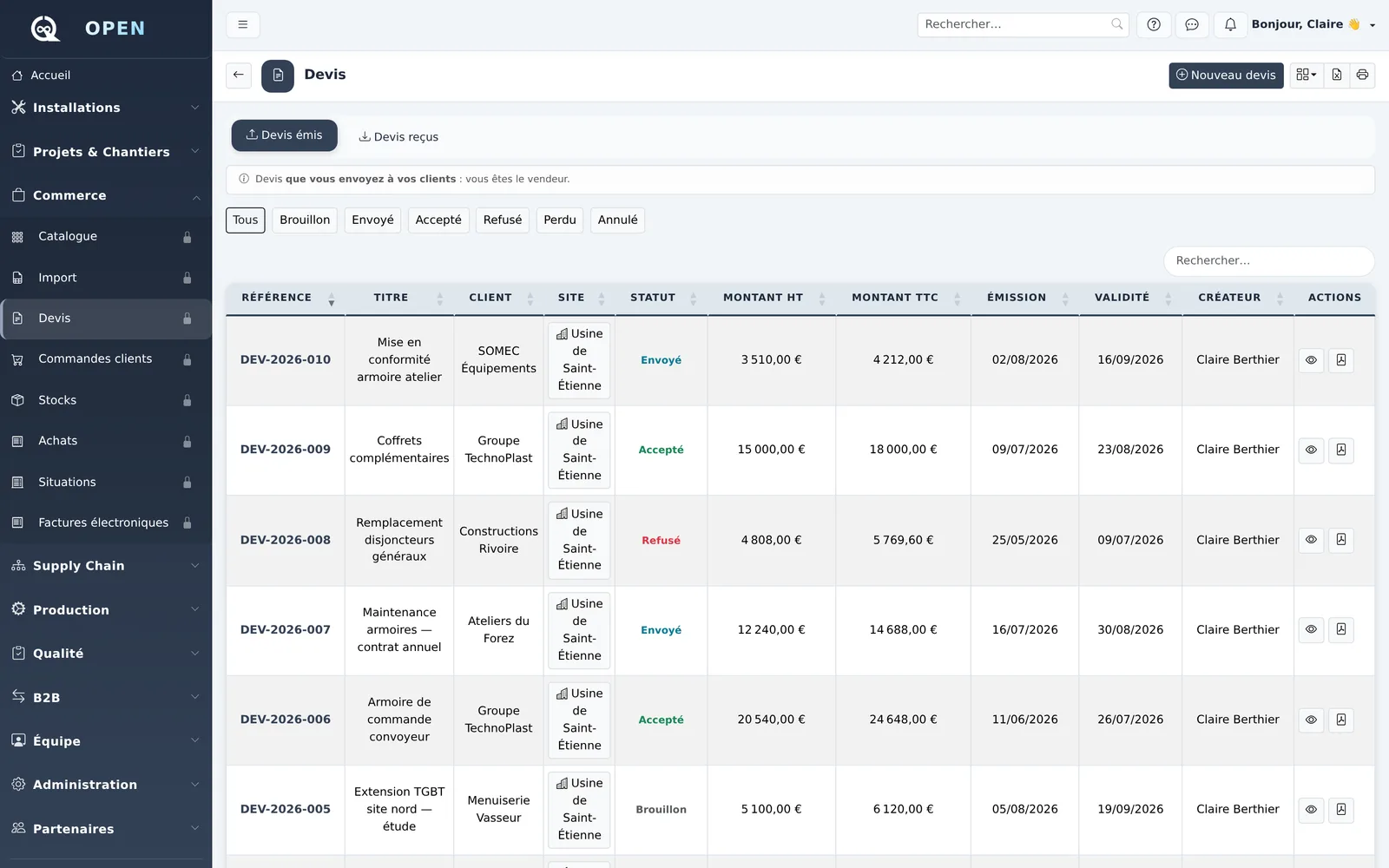Collapse the Commerce menu
This screenshot has width=1389, height=868.
click(x=106, y=195)
